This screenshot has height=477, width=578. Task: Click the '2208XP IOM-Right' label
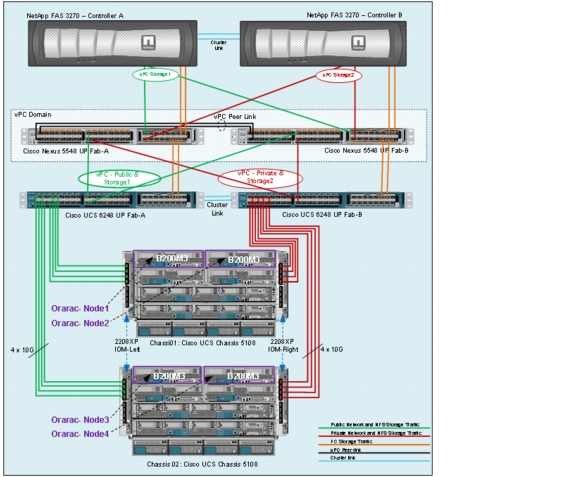click(283, 345)
